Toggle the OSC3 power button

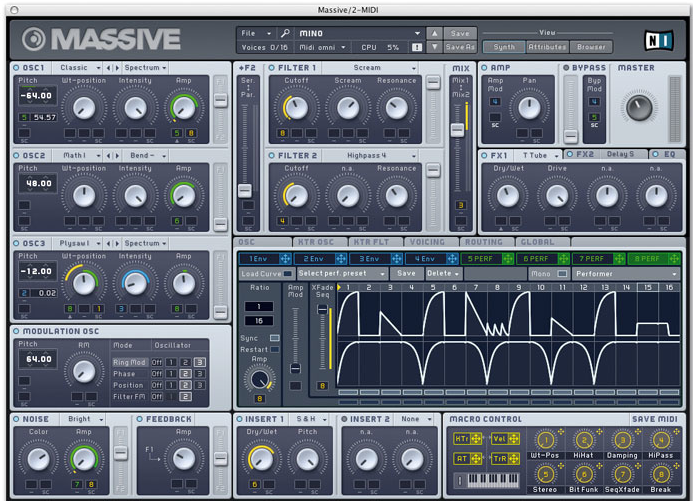[17, 243]
